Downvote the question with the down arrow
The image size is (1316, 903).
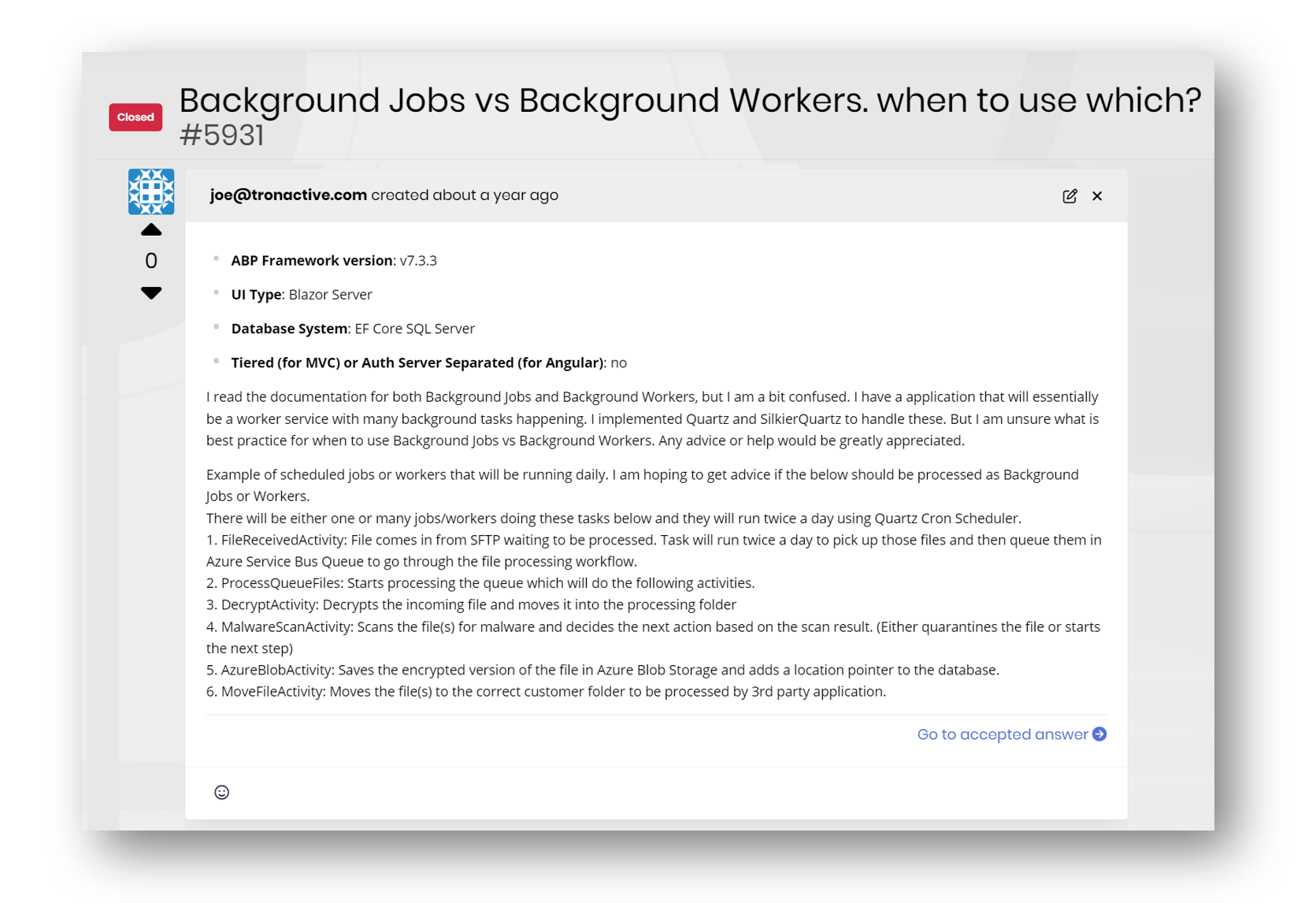[x=151, y=292]
